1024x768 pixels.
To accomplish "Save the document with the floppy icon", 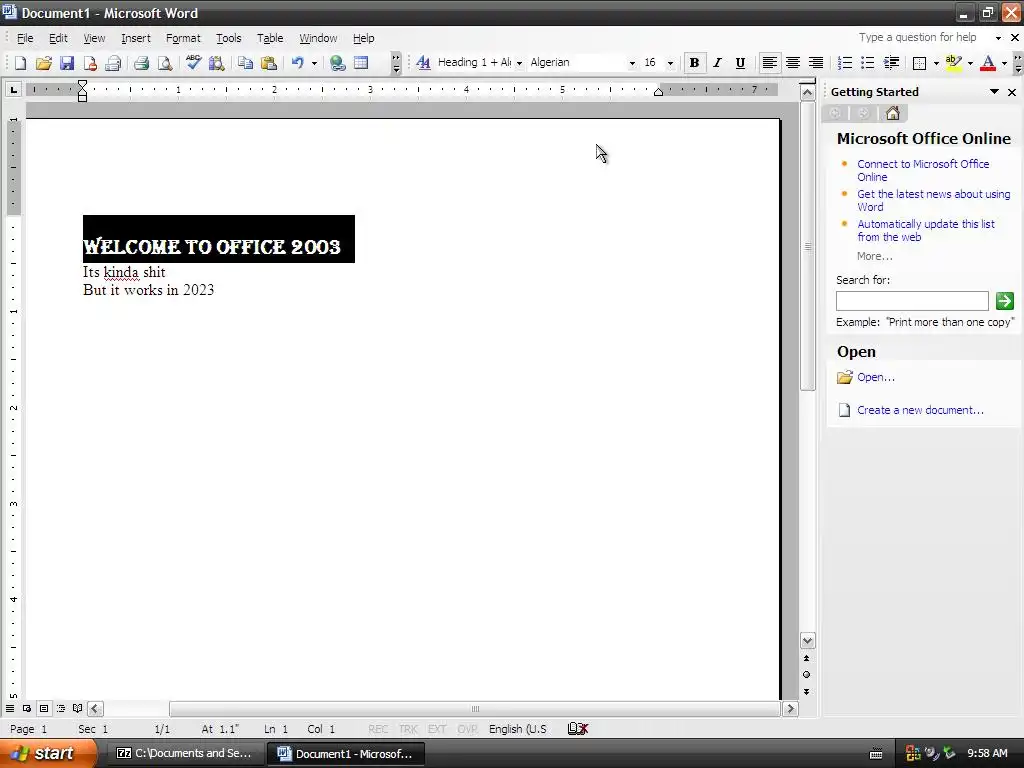I will point(67,63).
